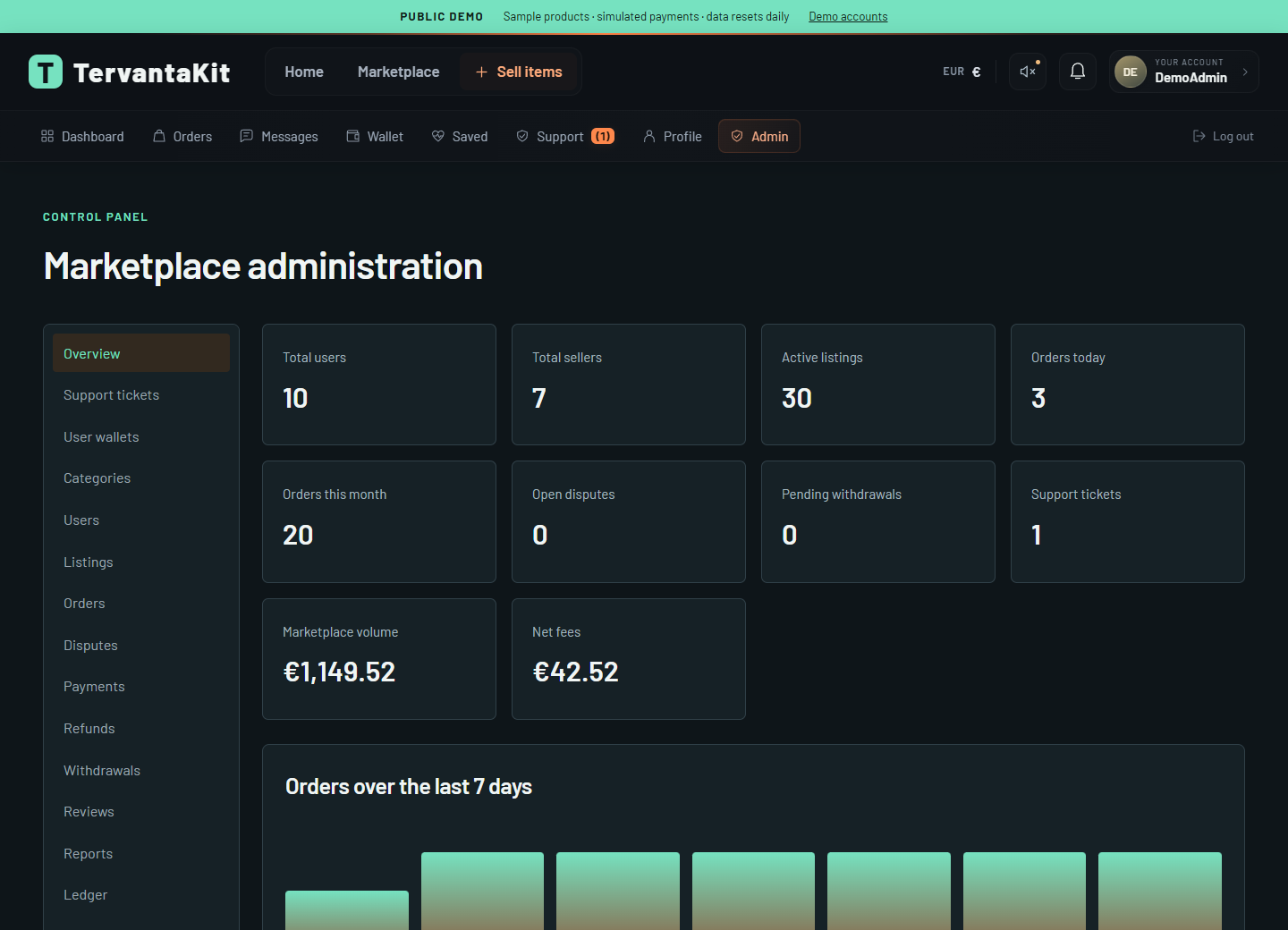Click the shortest first bar in orders chart

[x=347, y=910]
